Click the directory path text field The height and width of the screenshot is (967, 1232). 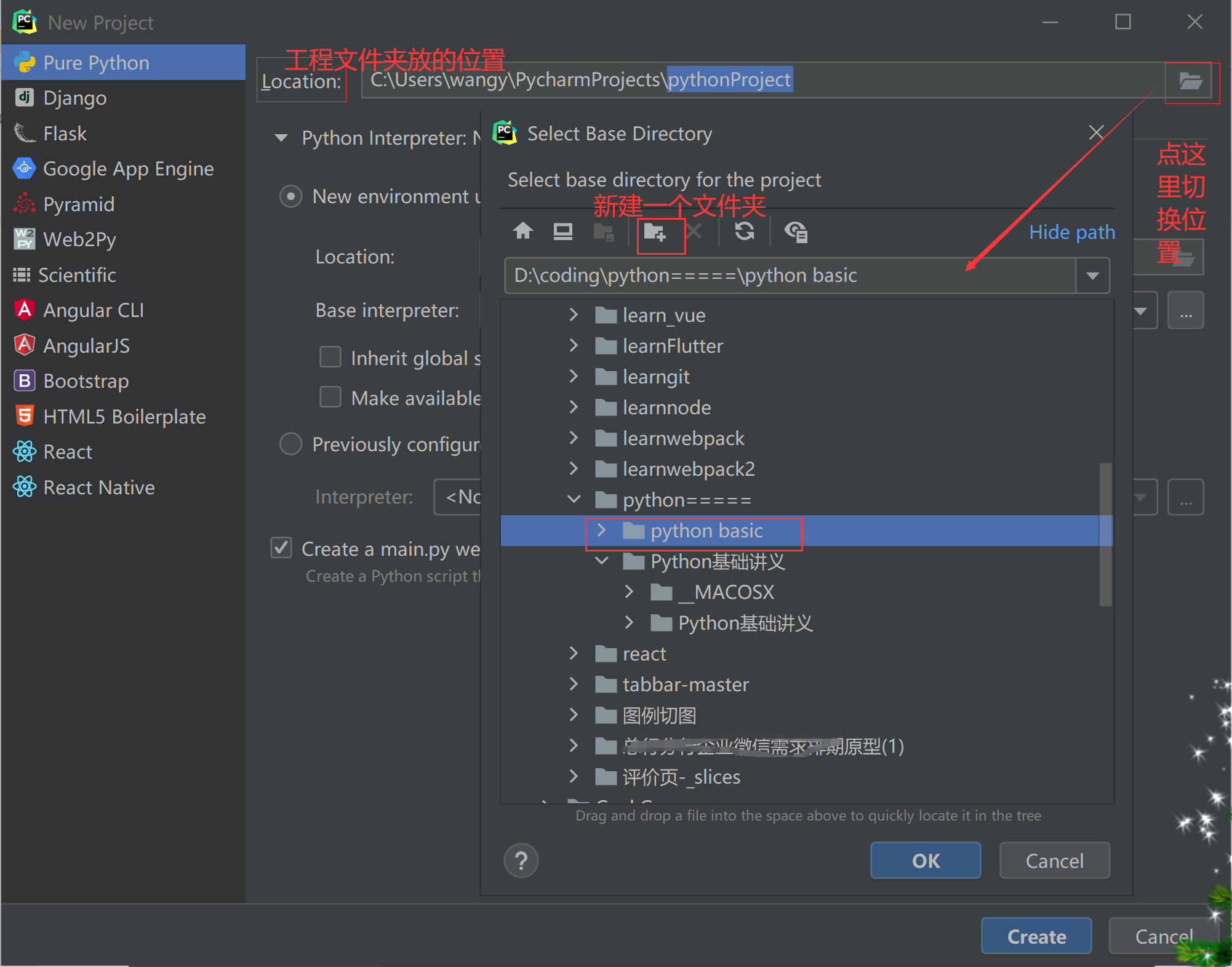(790, 275)
